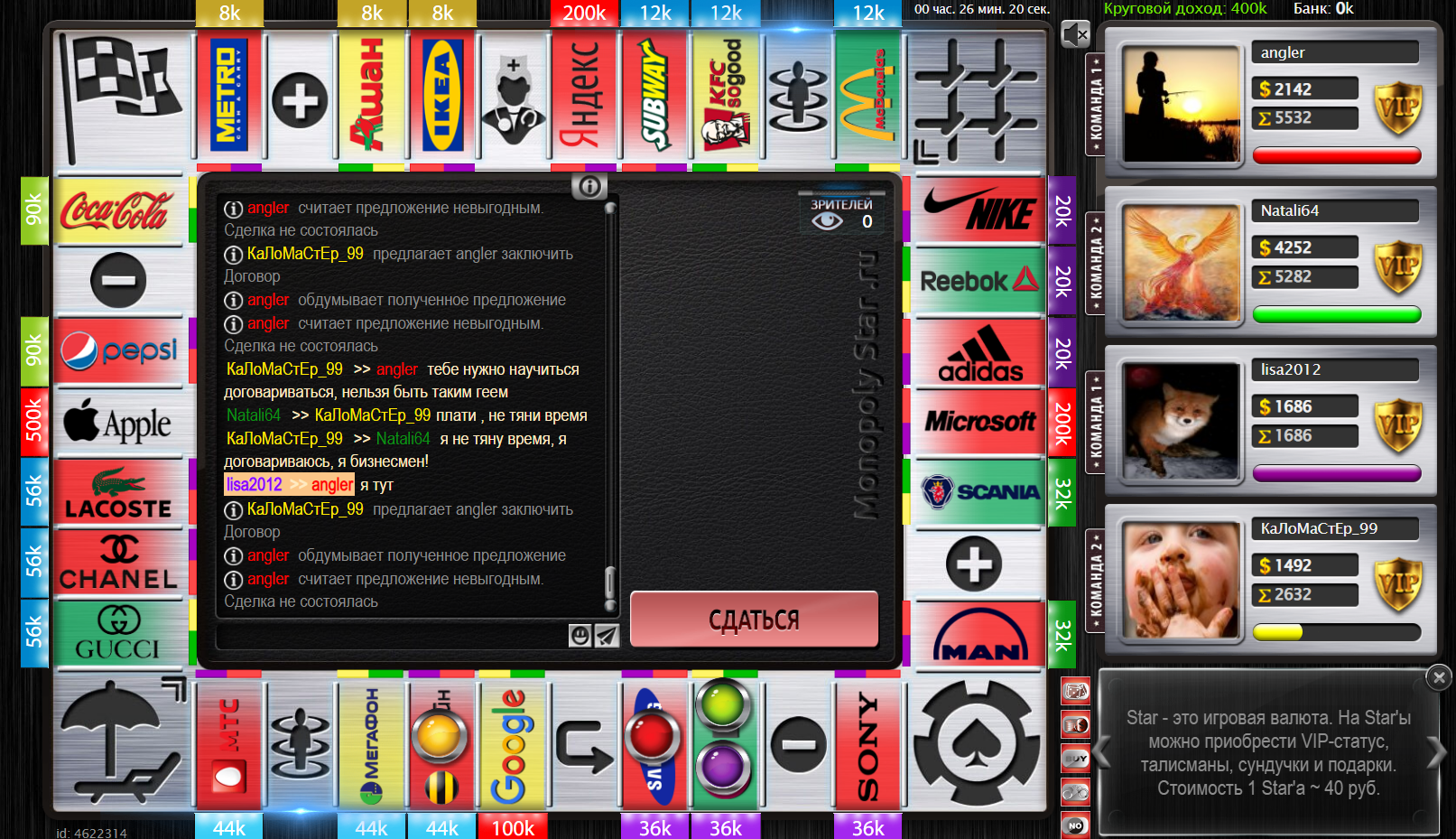Click the turn-arrow cell beside Google
1456x839 pixels.
[x=584, y=745]
